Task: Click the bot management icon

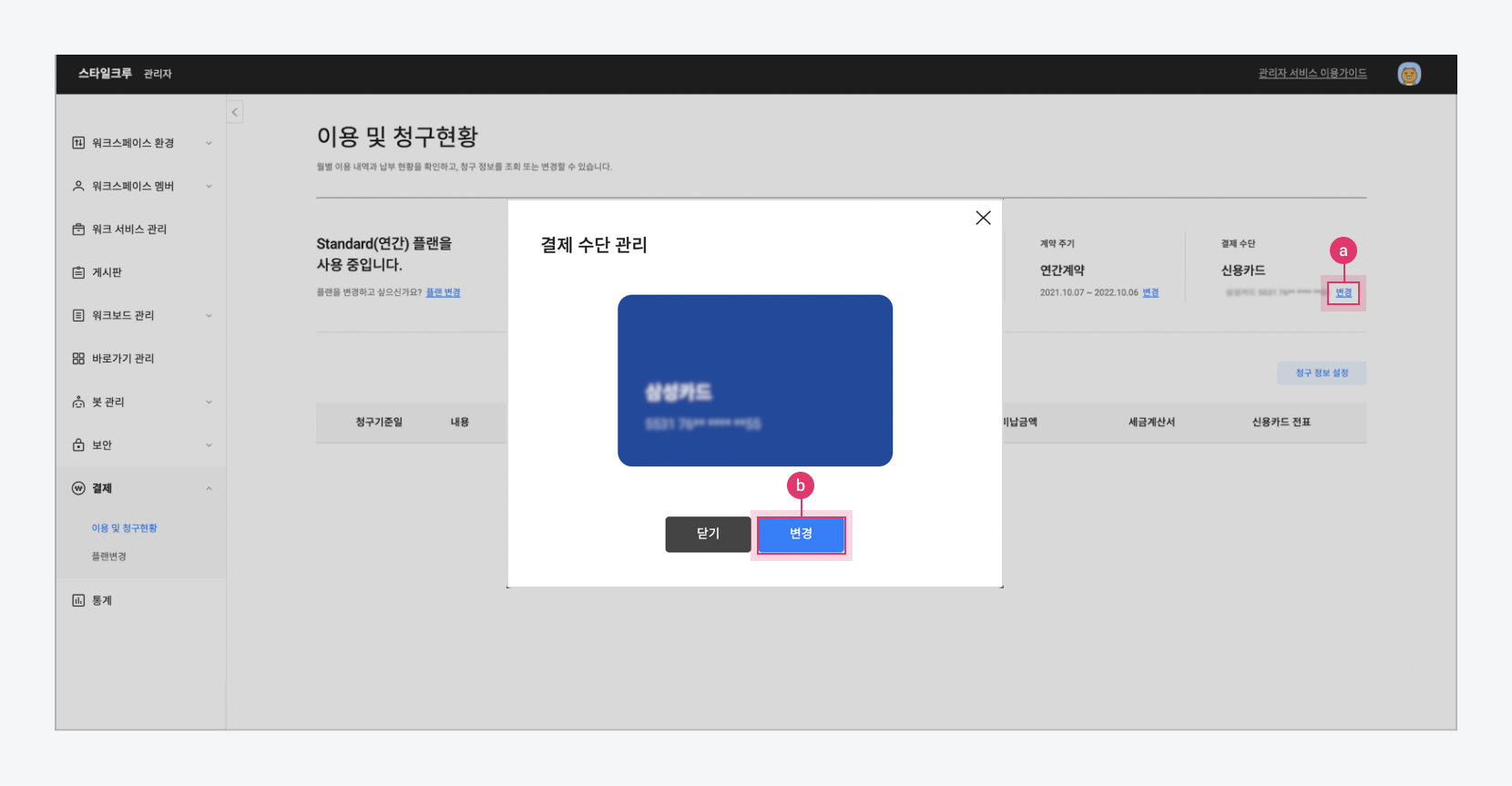Action: [78, 402]
